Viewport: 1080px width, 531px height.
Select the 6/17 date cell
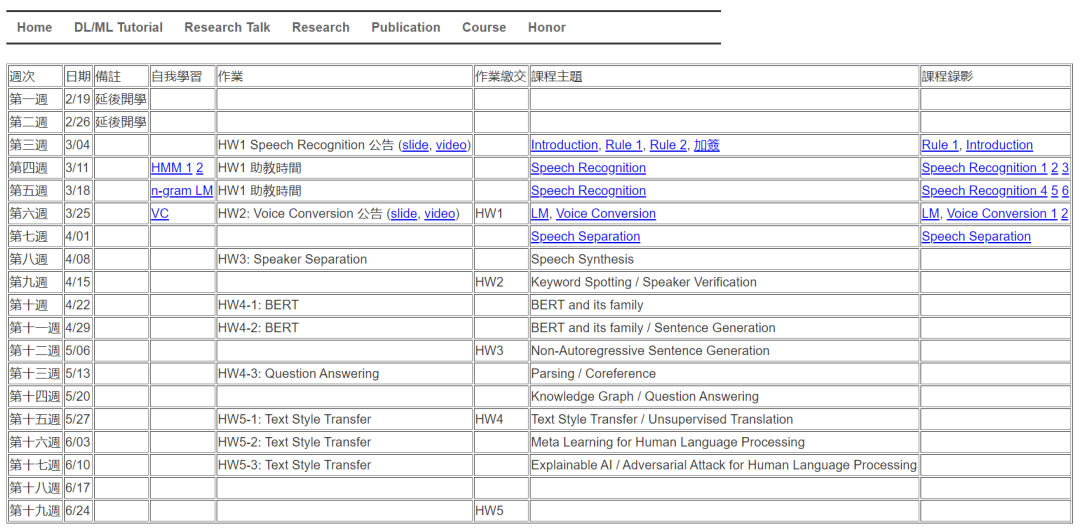pyautogui.click(x=79, y=488)
